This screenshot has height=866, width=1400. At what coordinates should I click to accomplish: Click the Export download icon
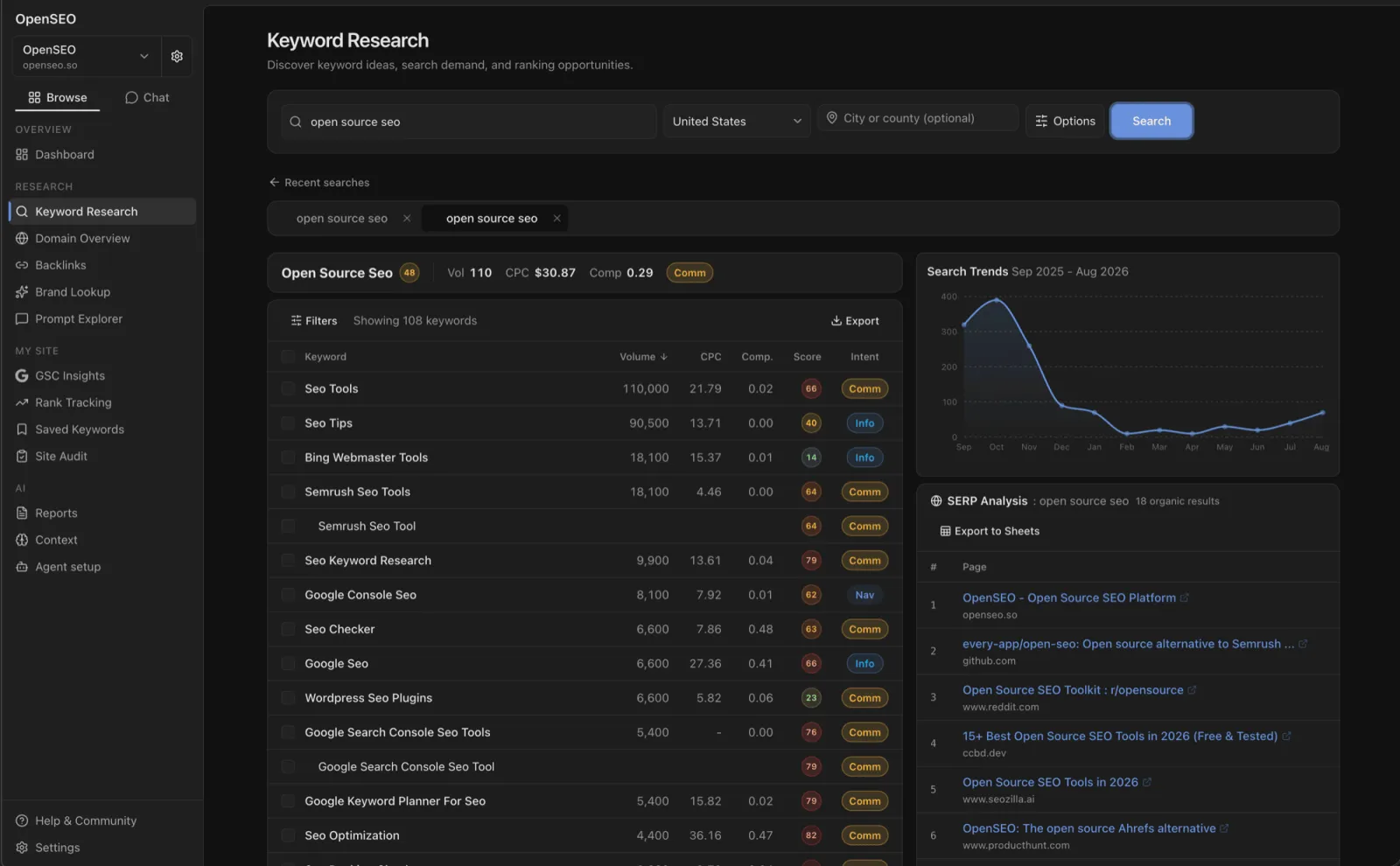tap(836, 321)
